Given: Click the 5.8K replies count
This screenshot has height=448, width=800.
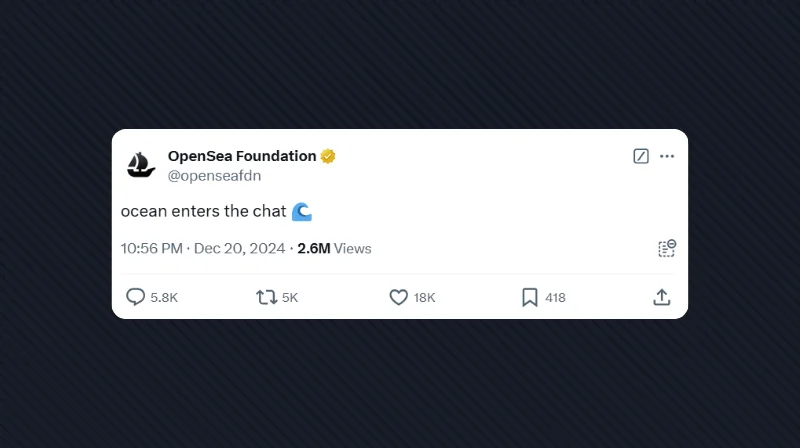Looking at the screenshot, I should [164, 298].
